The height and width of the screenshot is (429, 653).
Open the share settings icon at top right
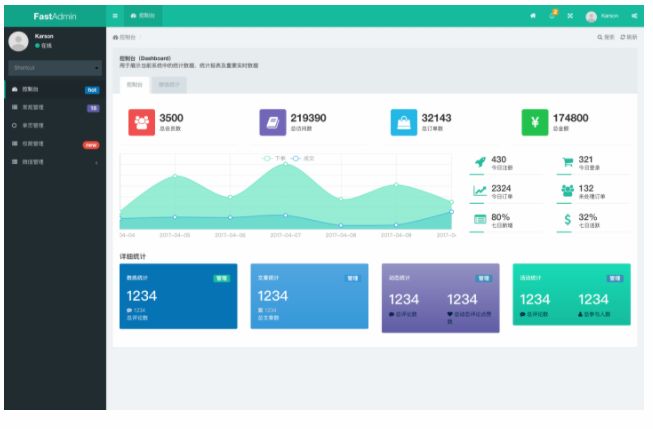click(634, 16)
